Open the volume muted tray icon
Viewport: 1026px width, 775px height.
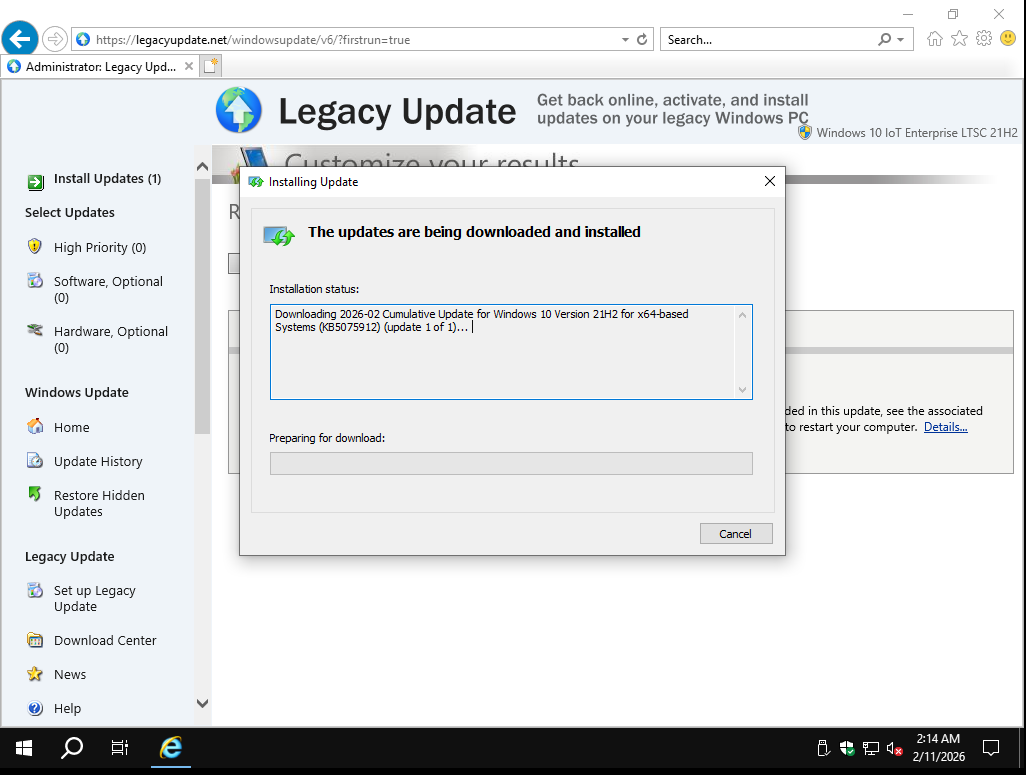pyautogui.click(x=894, y=748)
